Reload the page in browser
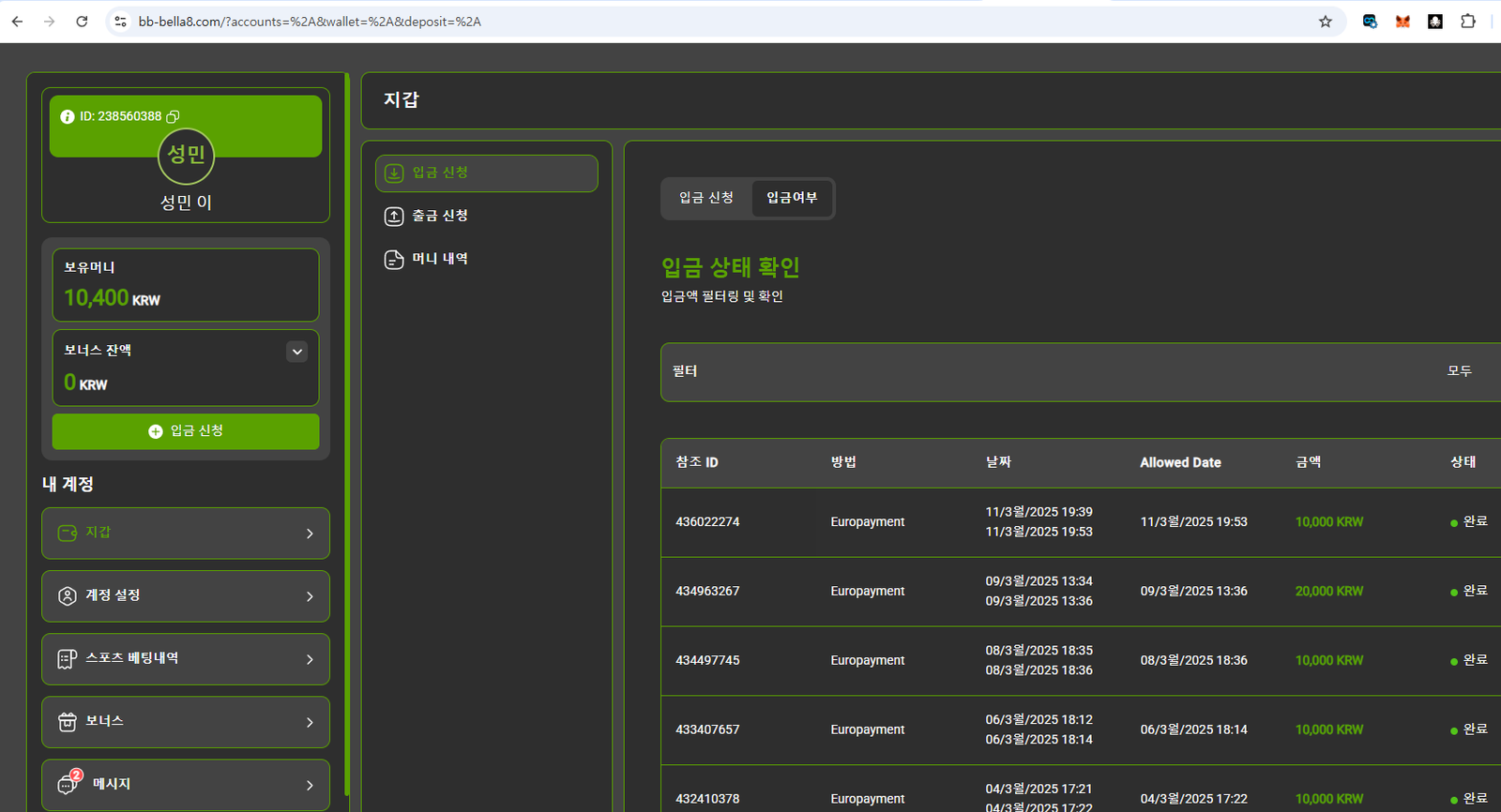Viewport: 1501px width, 812px height. tap(82, 22)
